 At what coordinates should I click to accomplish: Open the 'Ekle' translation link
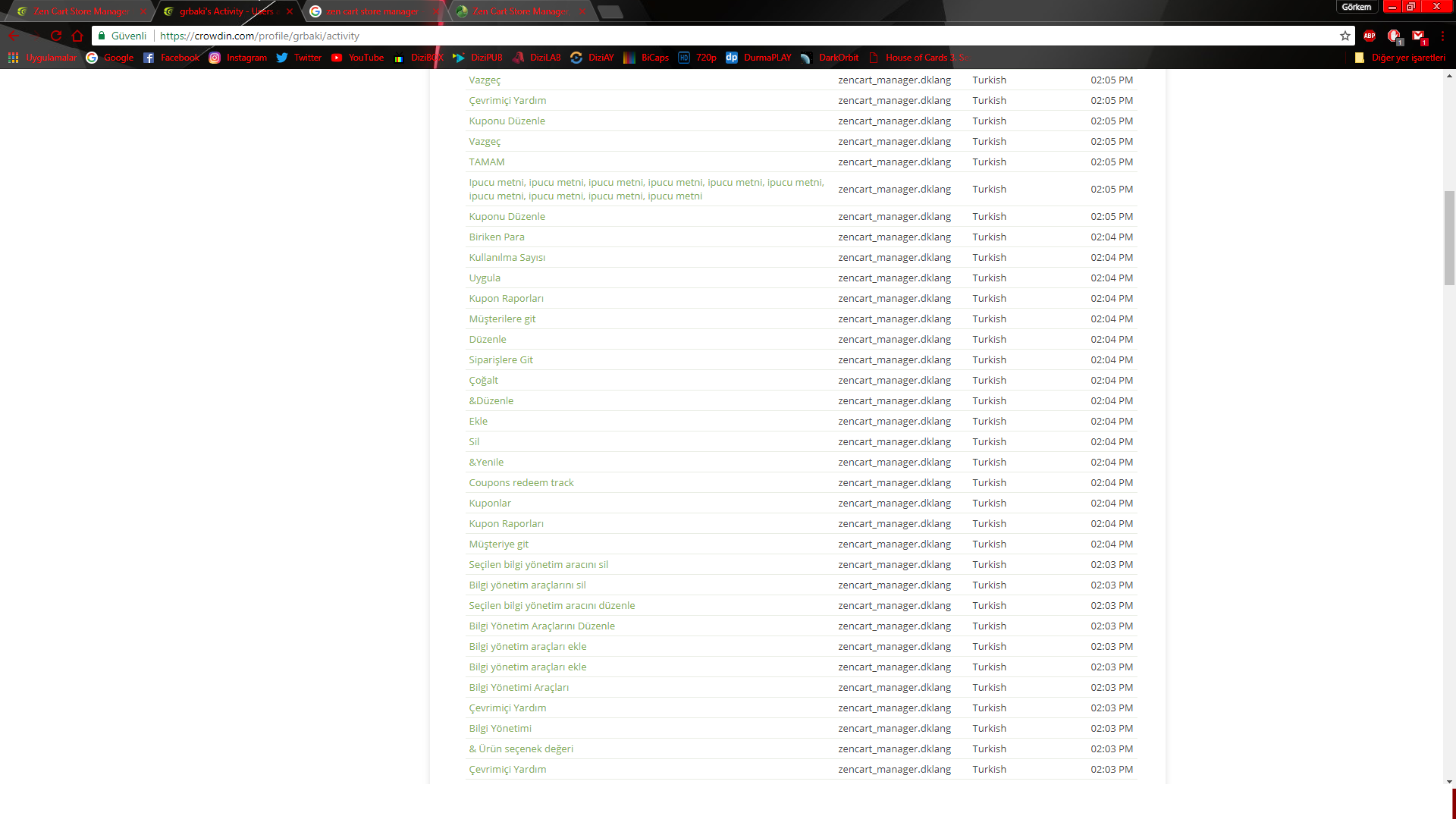pyautogui.click(x=478, y=421)
